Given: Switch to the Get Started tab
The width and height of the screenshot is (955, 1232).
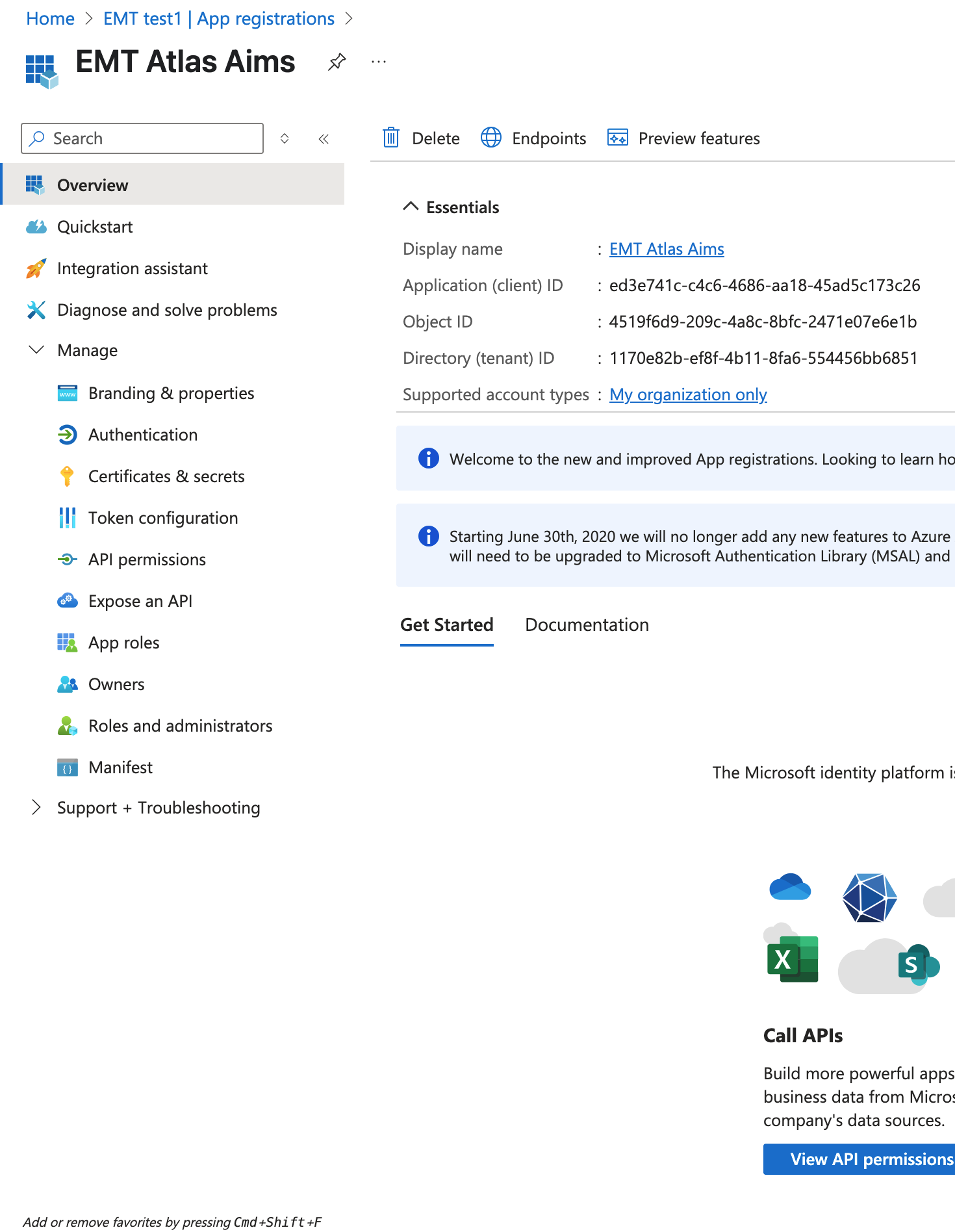Looking at the screenshot, I should click(x=447, y=624).
